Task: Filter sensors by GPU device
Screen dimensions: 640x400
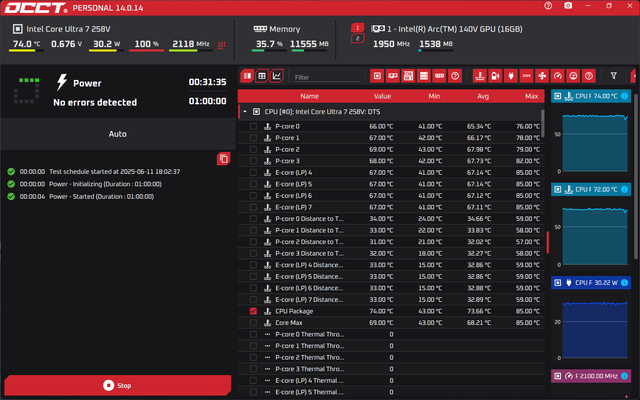Action: click(393, 76)
